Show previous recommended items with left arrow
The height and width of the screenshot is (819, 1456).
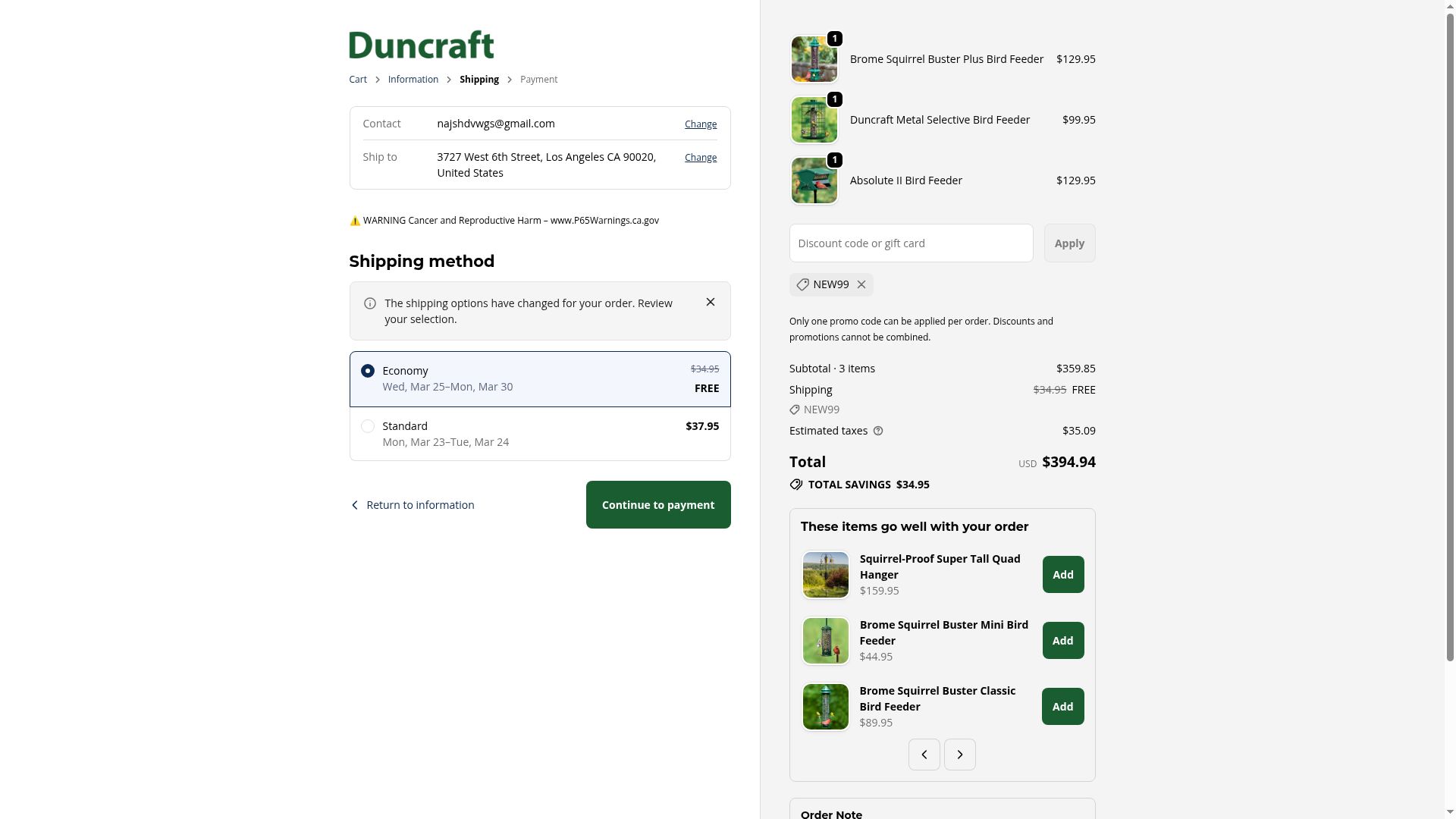924,755
